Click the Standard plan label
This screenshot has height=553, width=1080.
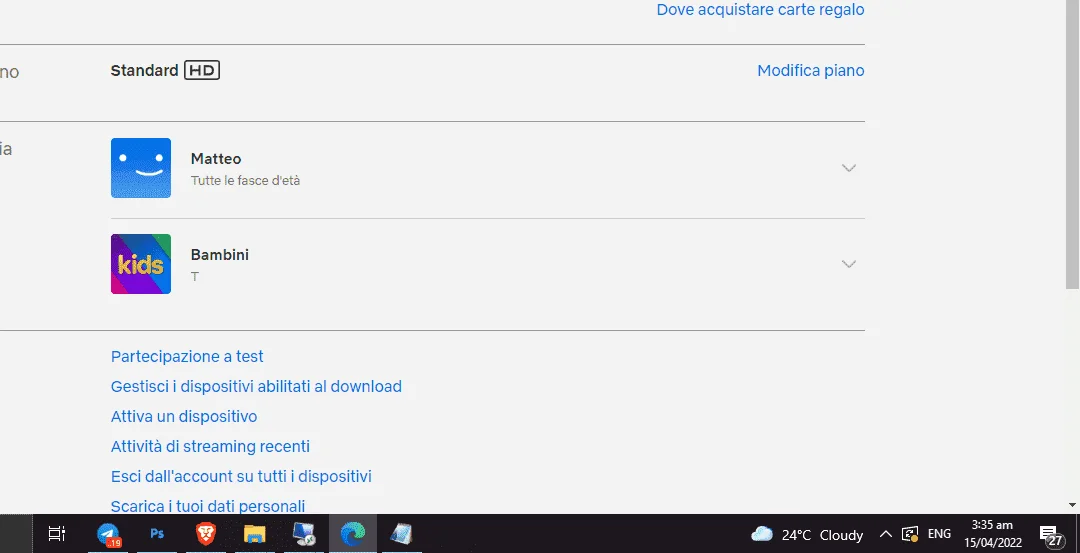click(145, 70)
